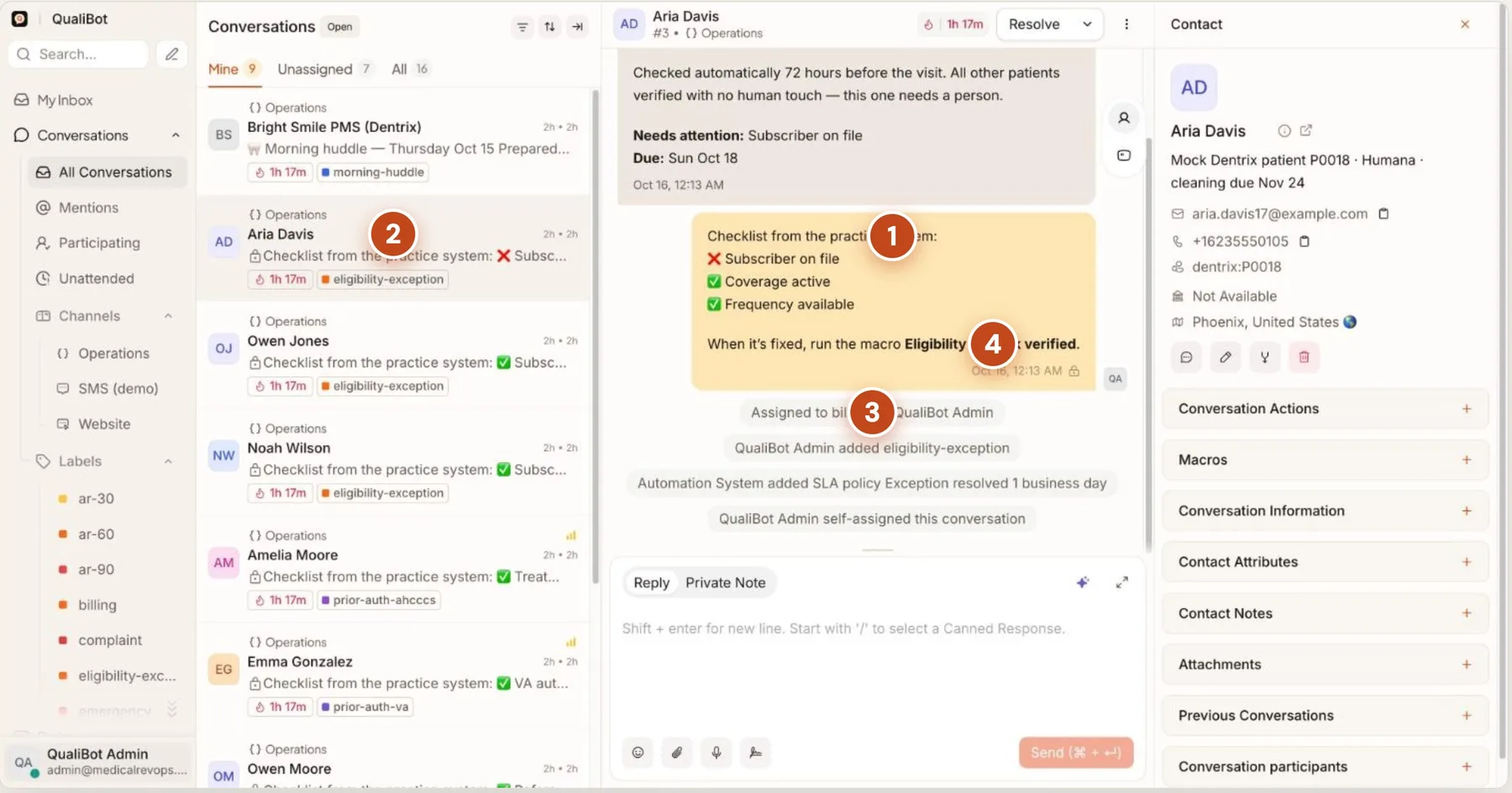Viewport: 1512px width, 793px height.
Task: Expand the Conversation Actions section
Action: (1326, 409)
